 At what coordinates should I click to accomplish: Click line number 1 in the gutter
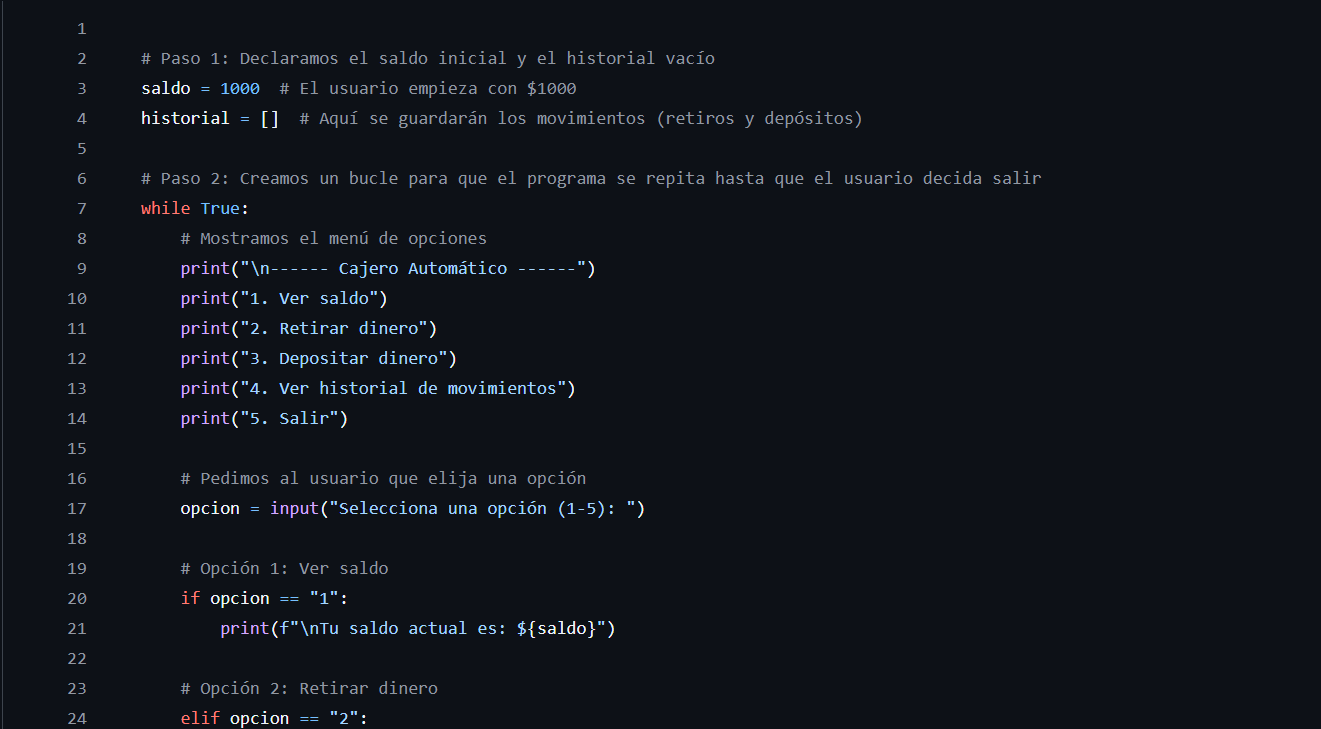click(x=81, y=29)
